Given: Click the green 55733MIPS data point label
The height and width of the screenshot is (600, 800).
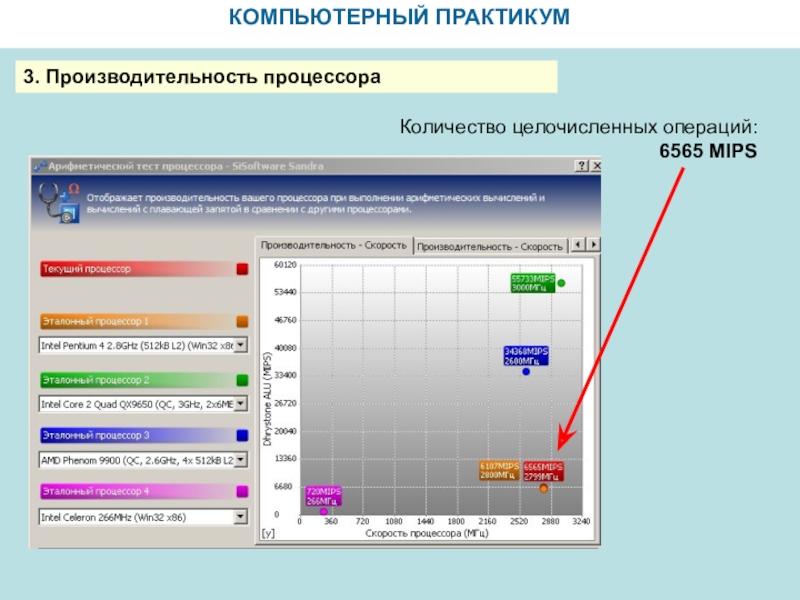Looking at the screenshot, I should point(532,283).
